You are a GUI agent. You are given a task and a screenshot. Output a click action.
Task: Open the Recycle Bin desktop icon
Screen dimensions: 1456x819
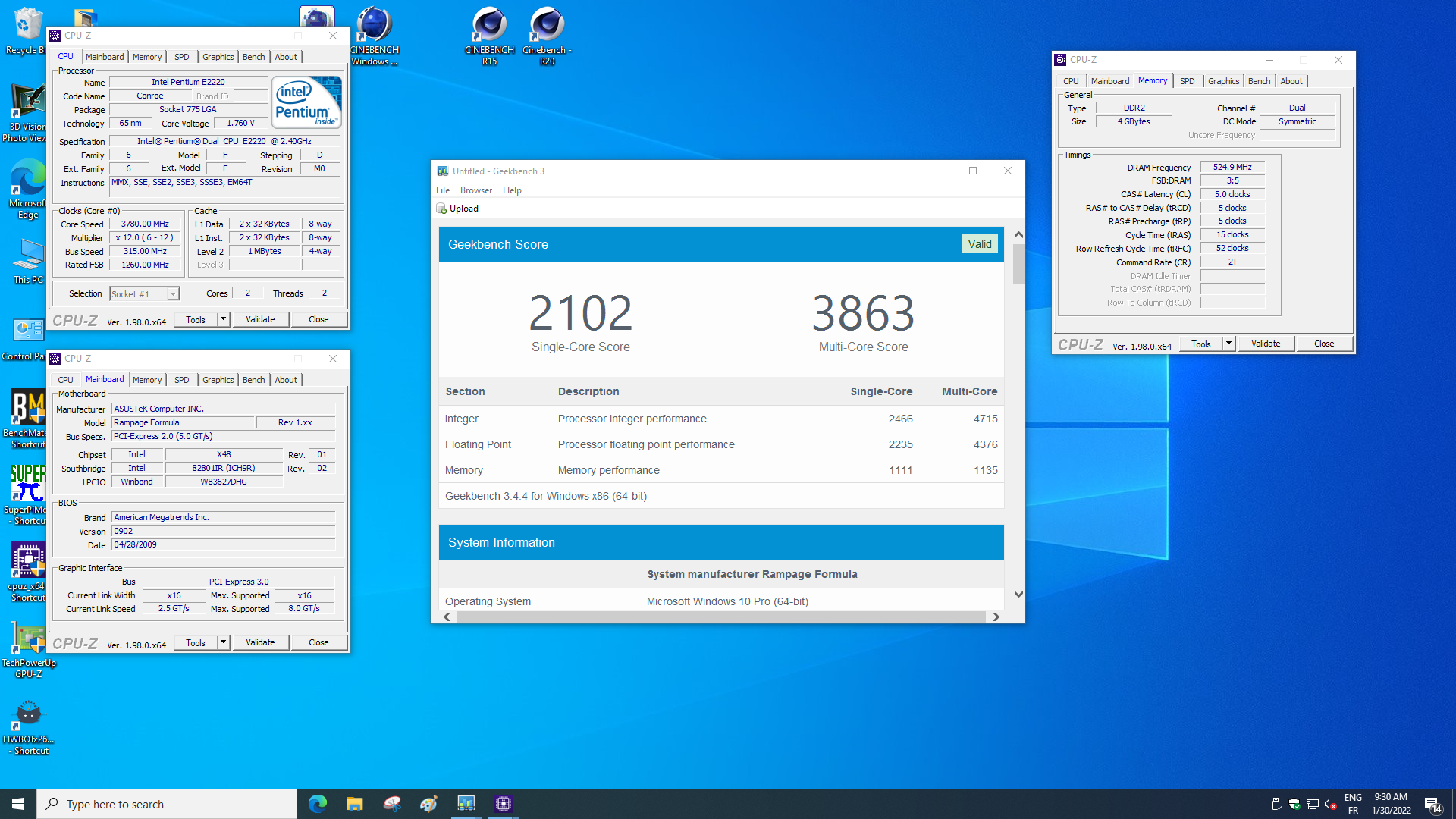tap(27, 30)
